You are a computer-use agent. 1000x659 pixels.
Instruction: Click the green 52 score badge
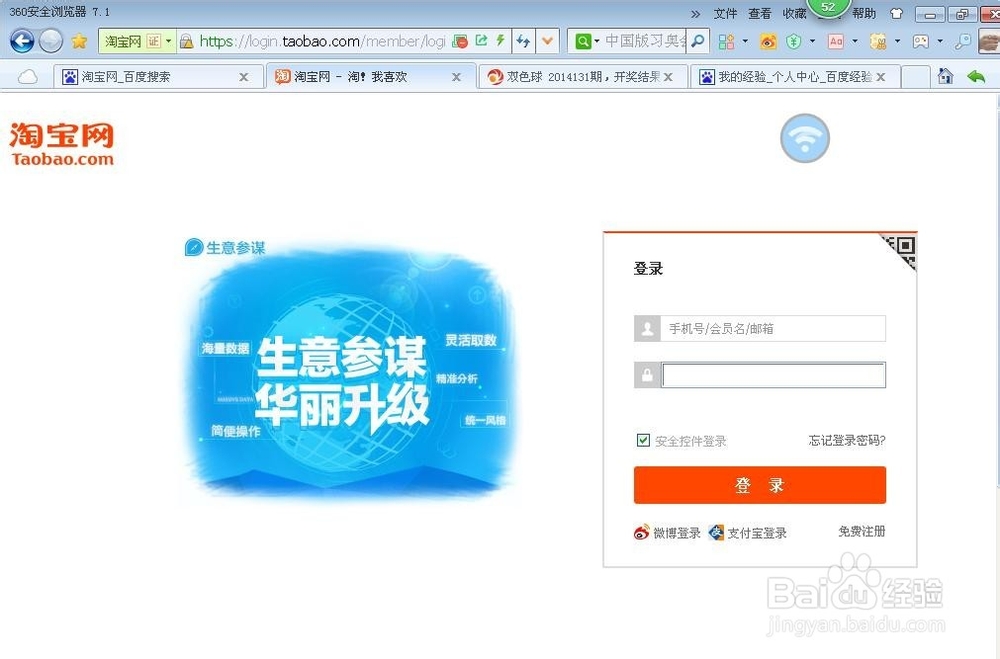pos(827,7)
